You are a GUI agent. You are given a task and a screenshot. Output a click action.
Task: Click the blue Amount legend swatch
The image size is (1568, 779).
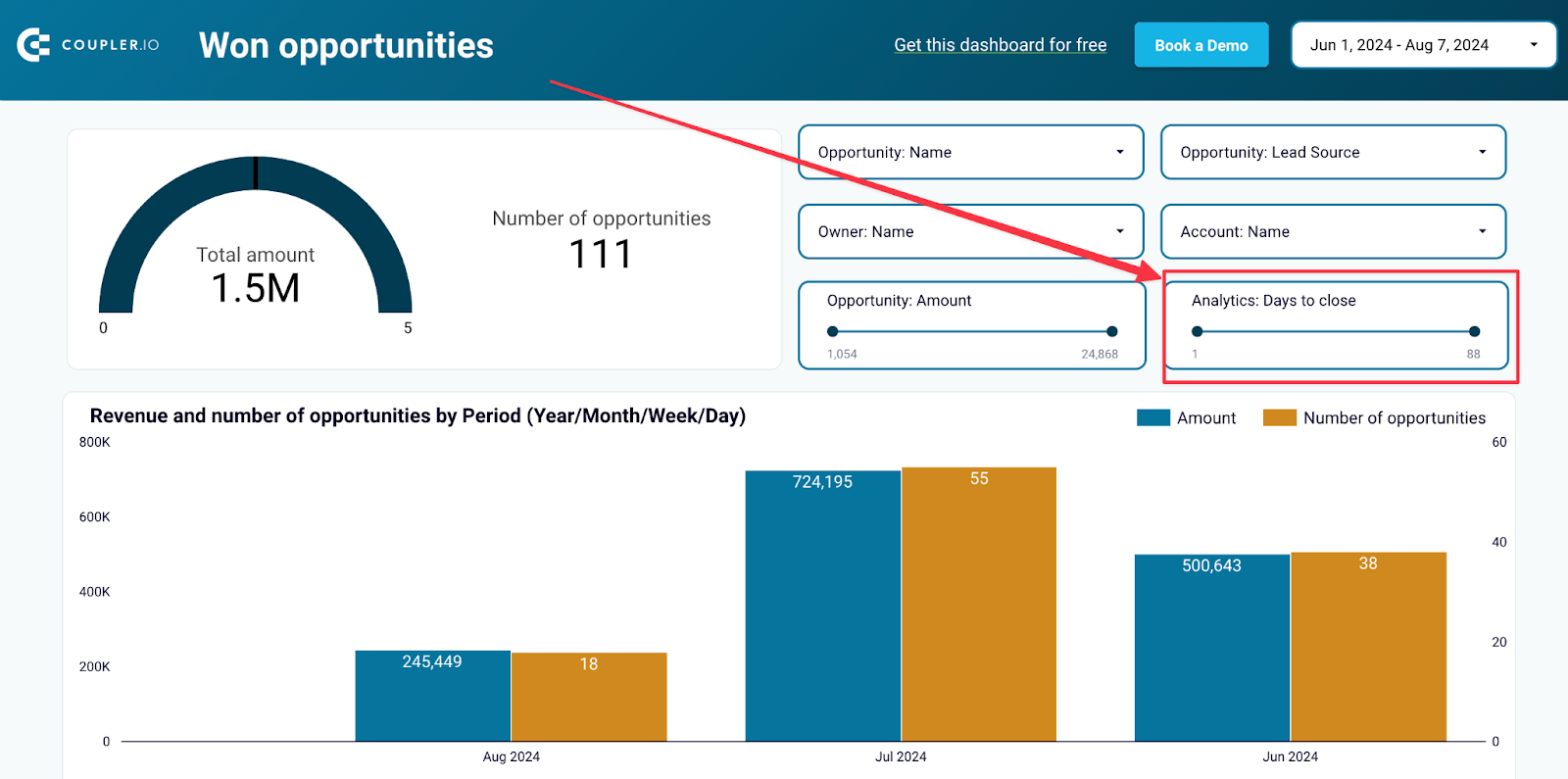(1153, 417)
